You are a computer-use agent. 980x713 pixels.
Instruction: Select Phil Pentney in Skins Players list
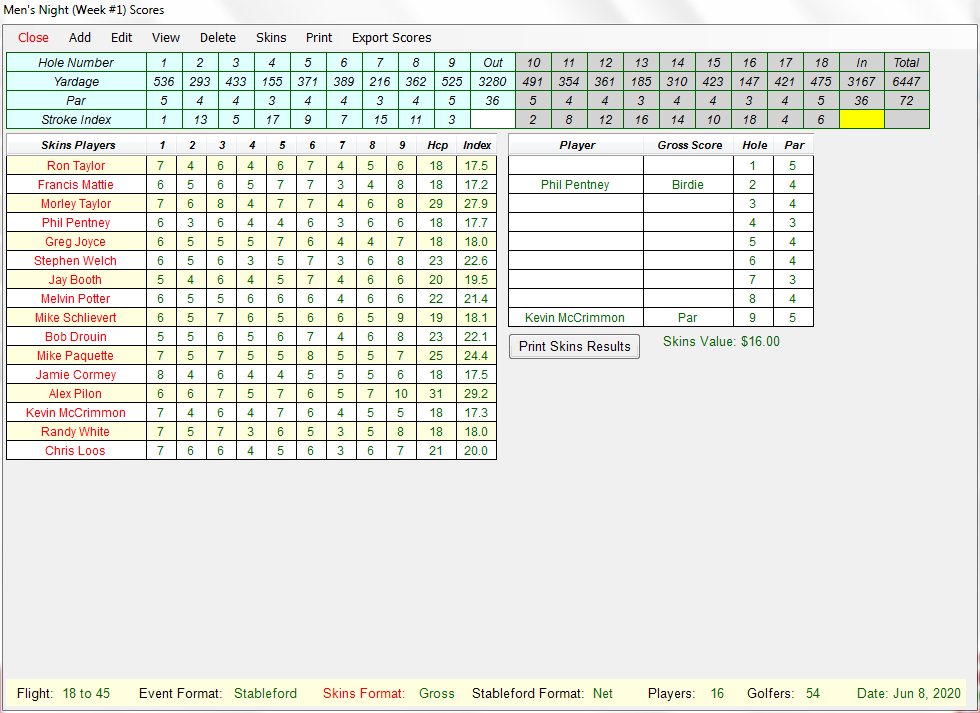(x=76, y=222)
